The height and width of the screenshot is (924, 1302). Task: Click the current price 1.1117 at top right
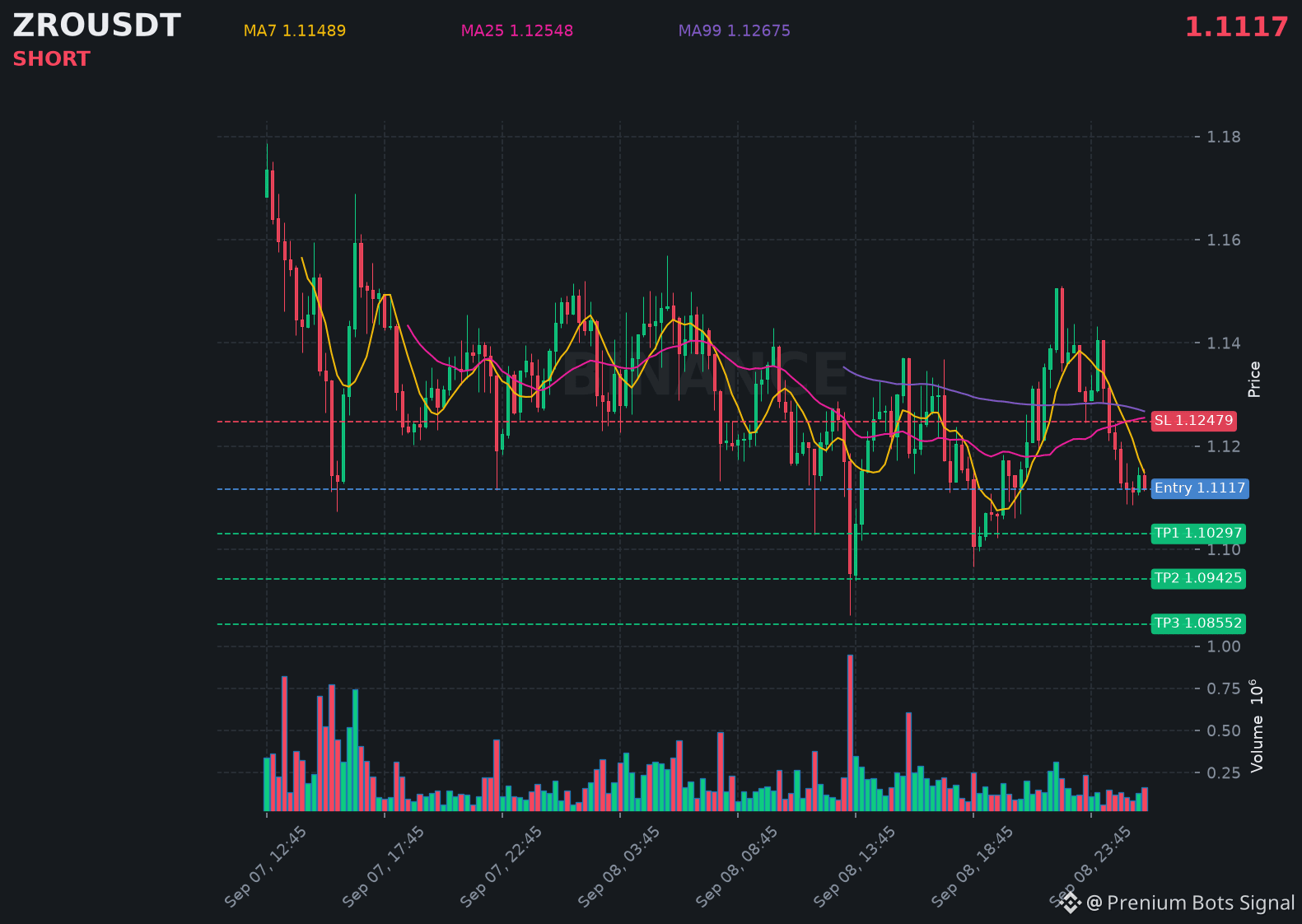pyautogui.click(x=1236, y=27)
